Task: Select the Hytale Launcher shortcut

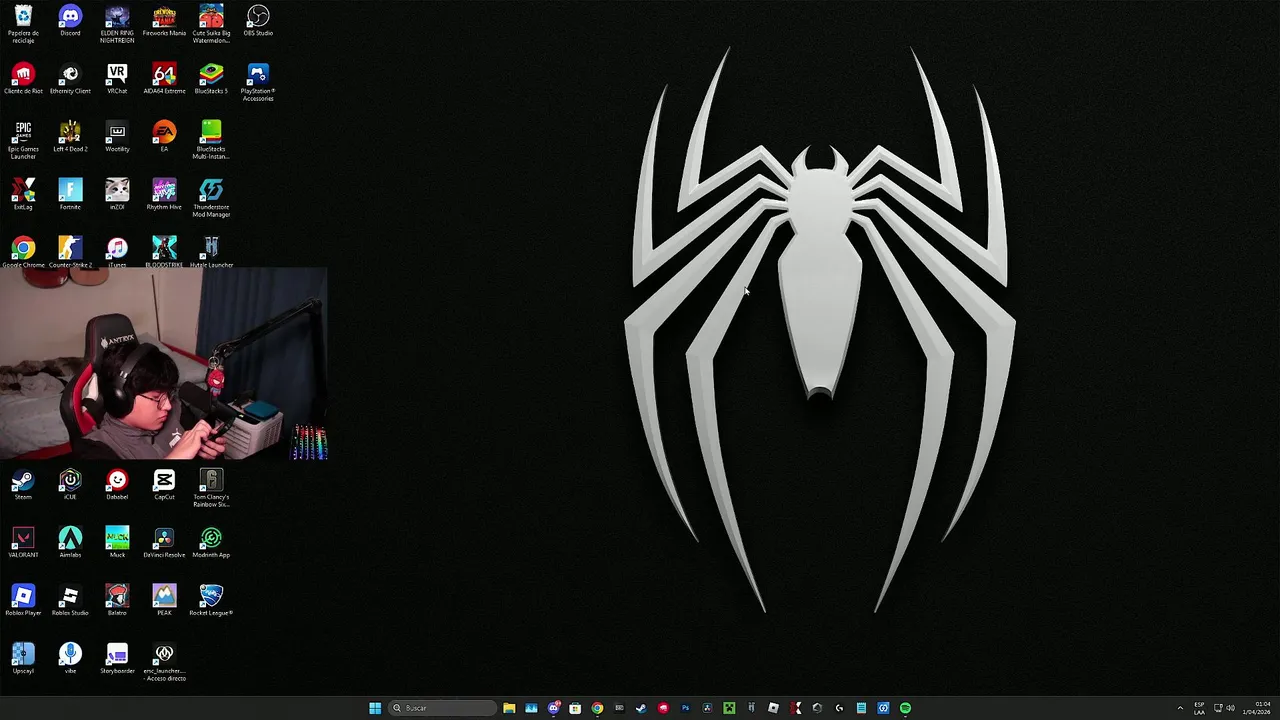Action: coord(211,252)
